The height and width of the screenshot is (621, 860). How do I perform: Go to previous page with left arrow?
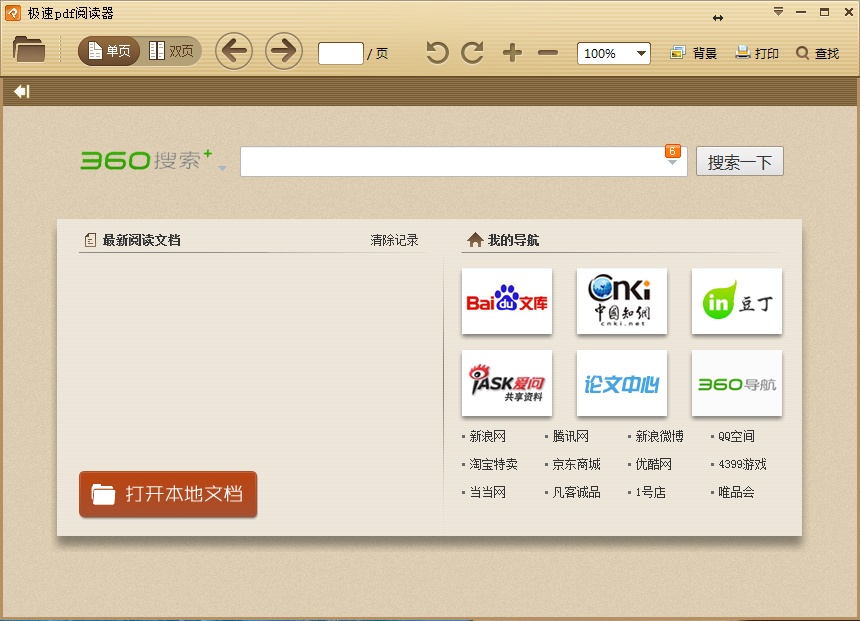pos(234,51)
